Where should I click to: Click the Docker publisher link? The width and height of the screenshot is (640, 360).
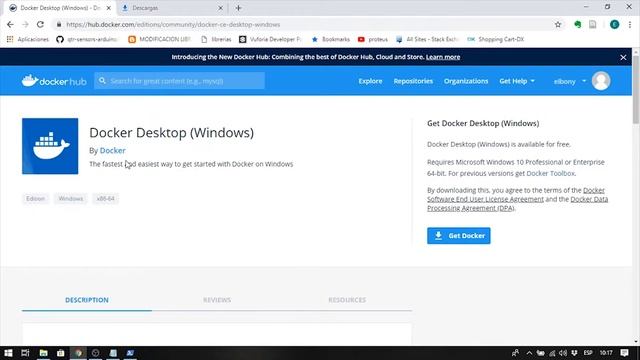pos(112,151)
